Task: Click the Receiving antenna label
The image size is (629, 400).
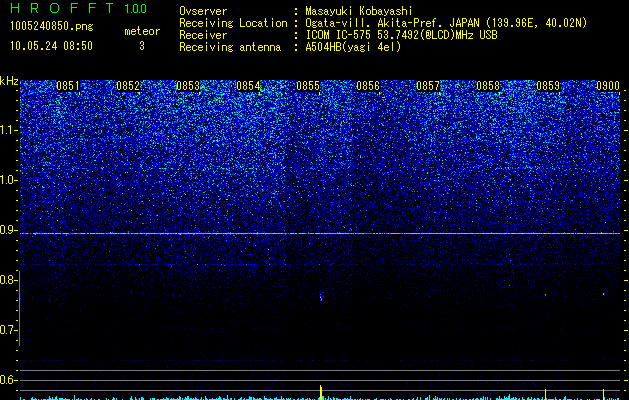Action: pos(230,47)
